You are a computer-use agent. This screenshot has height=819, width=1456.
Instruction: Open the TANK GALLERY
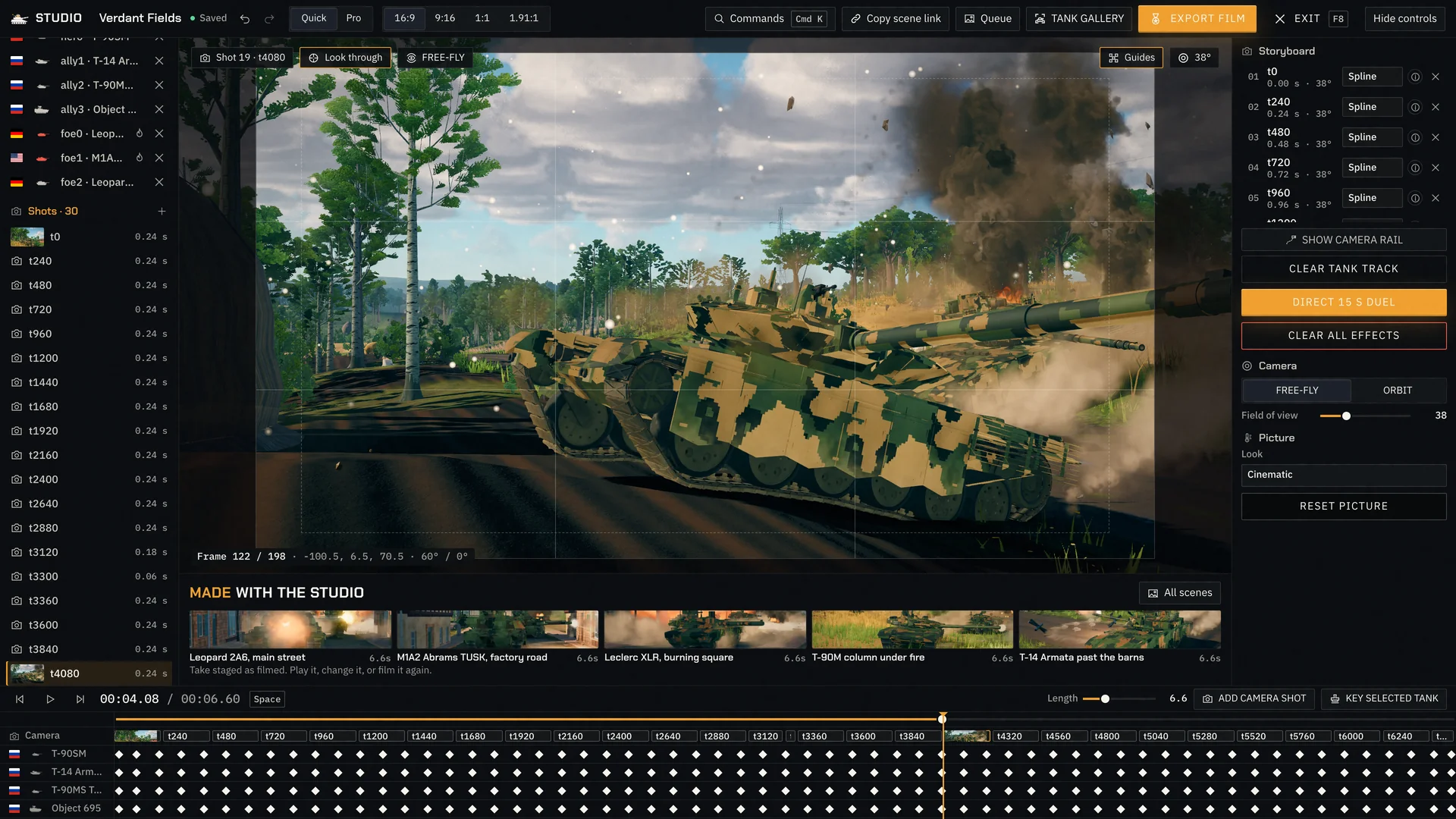[x=1079, y=18]
